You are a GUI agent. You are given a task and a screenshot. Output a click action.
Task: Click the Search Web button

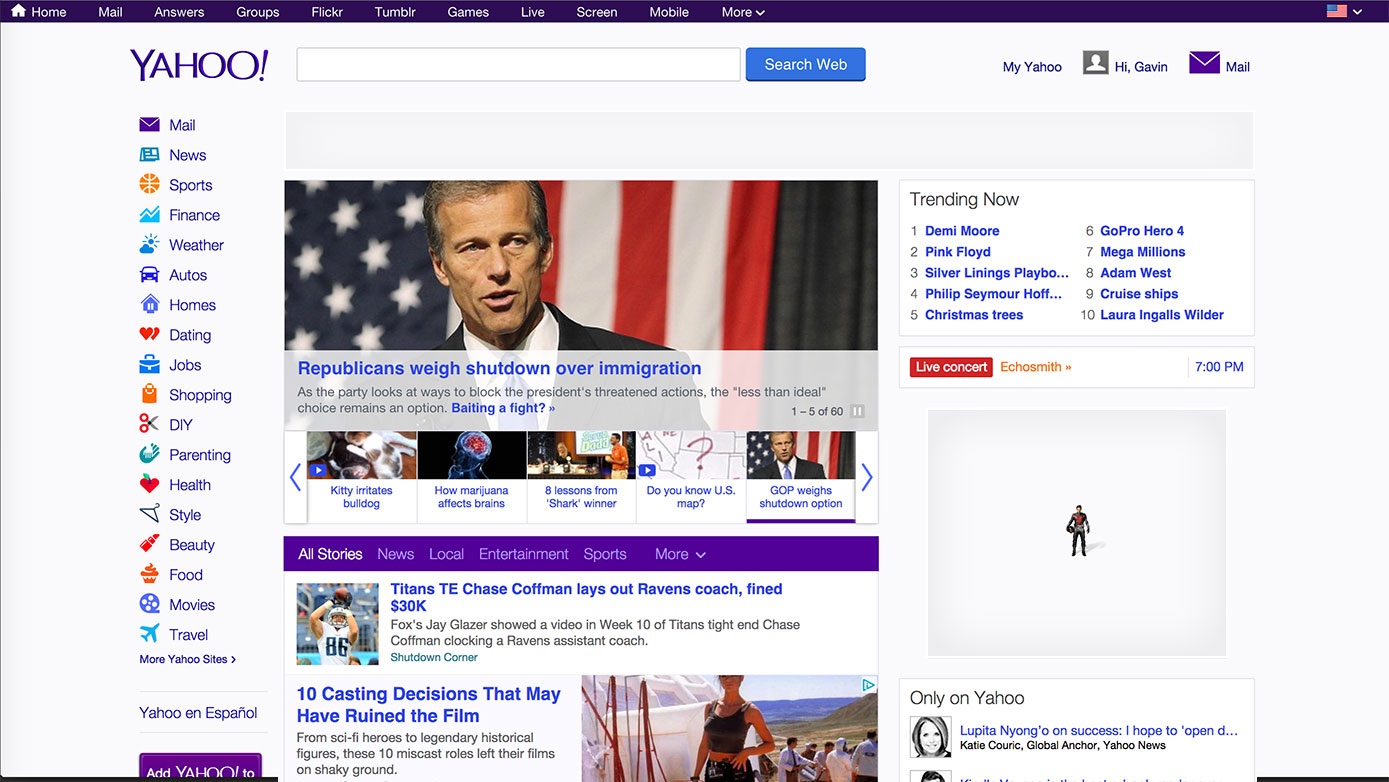pos(806,64)
